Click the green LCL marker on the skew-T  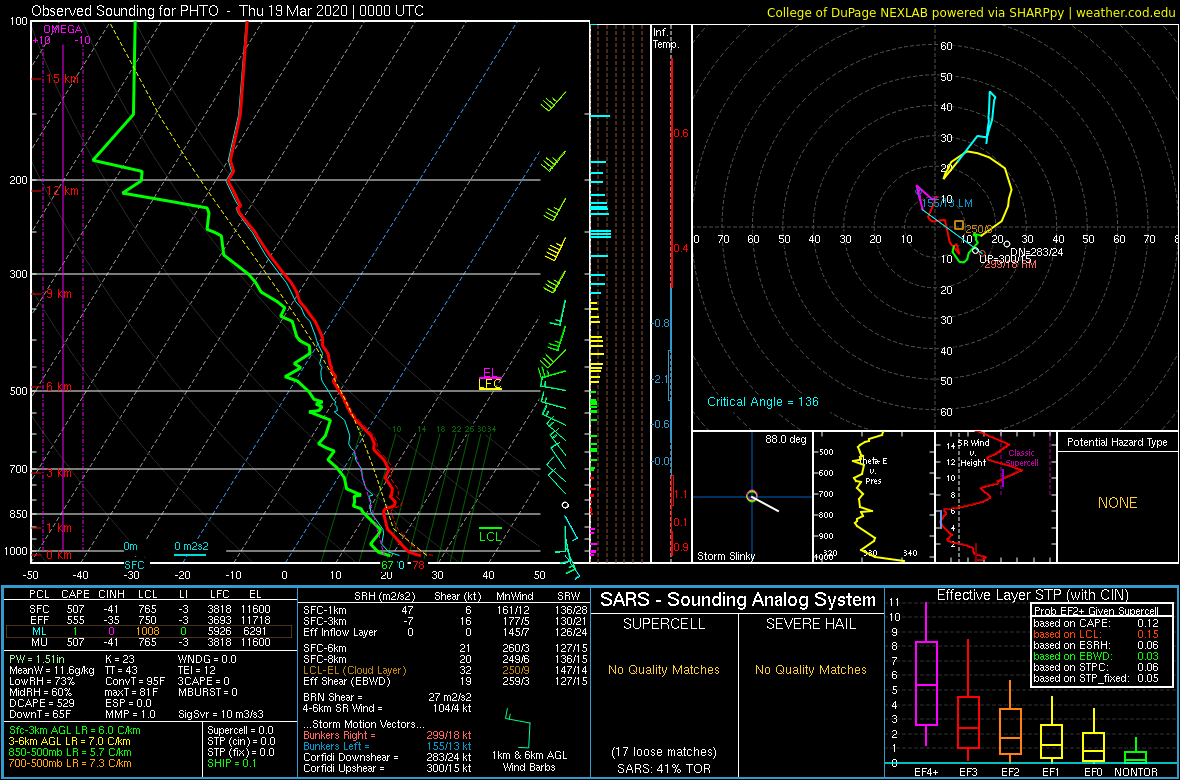pos(490,534)
